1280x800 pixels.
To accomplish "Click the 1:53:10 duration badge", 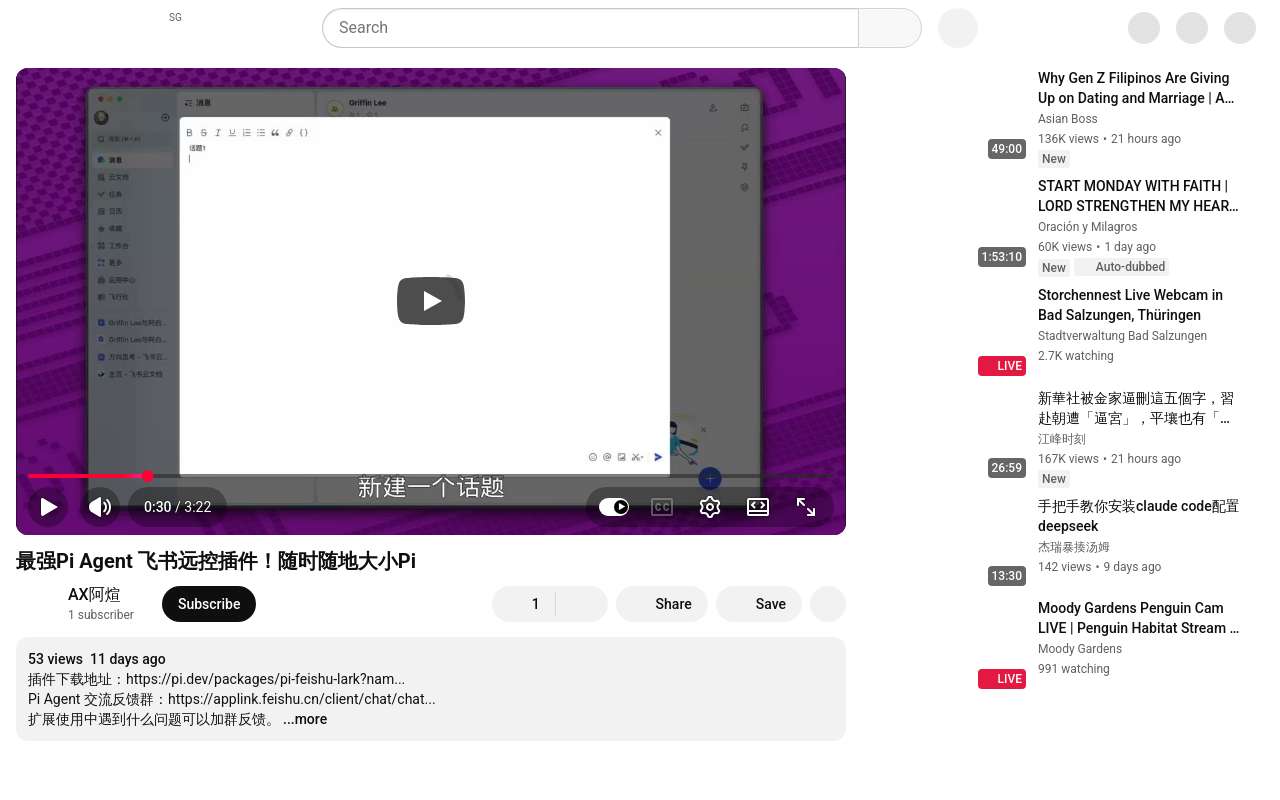I will [1001, 257].
